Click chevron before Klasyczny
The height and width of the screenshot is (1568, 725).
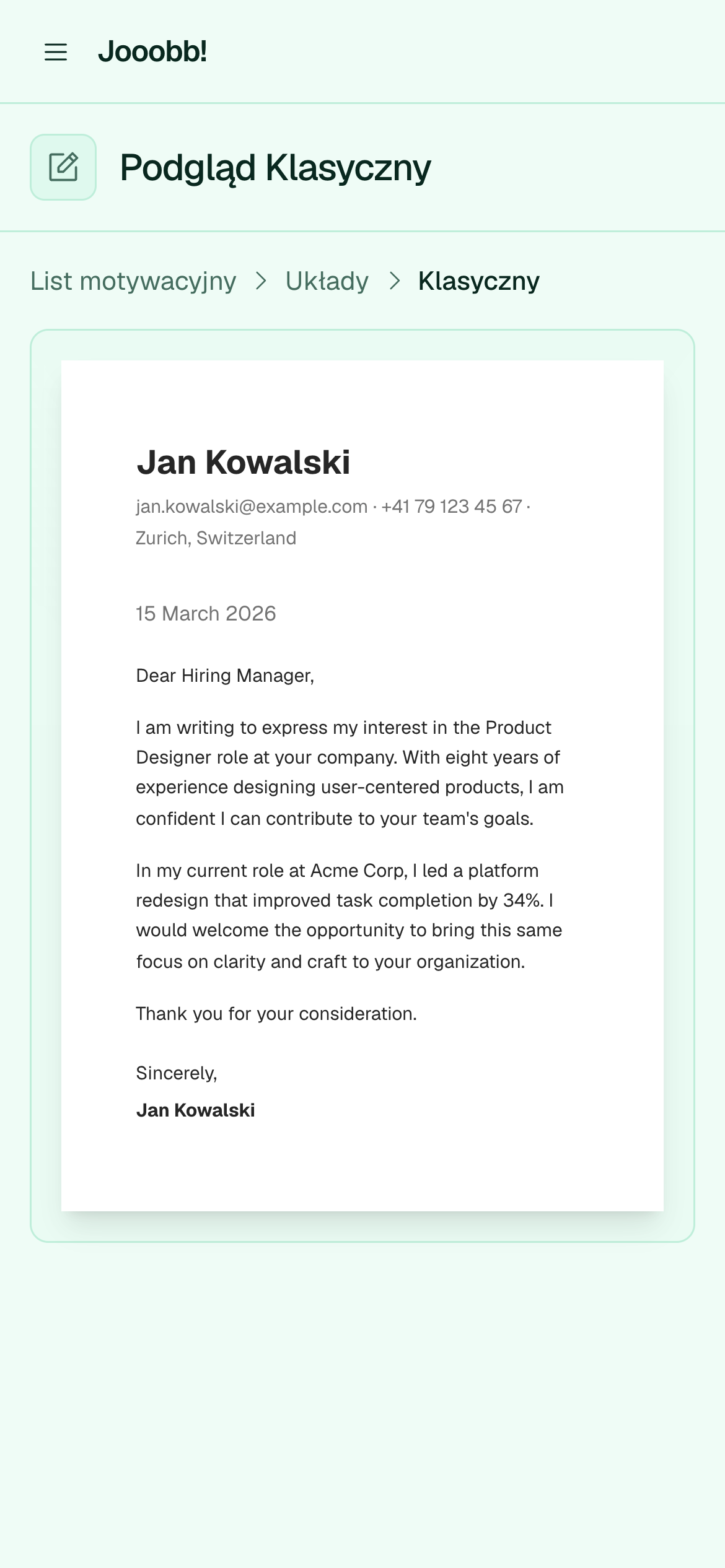[394, 281]
